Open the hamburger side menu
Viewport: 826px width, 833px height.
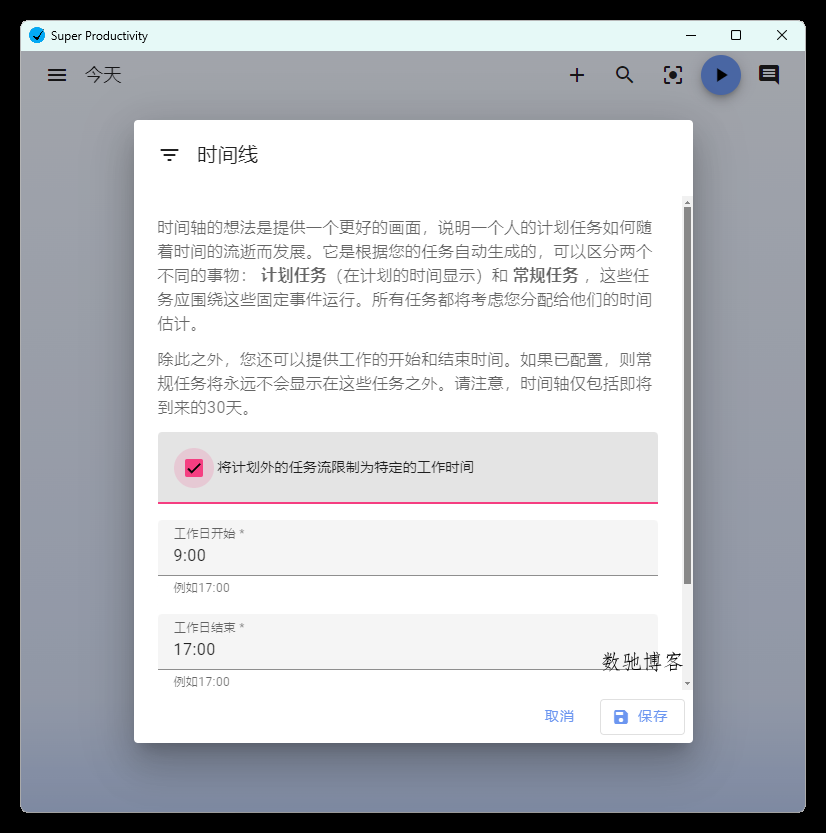pyautogui.click(x=57, y=75)
